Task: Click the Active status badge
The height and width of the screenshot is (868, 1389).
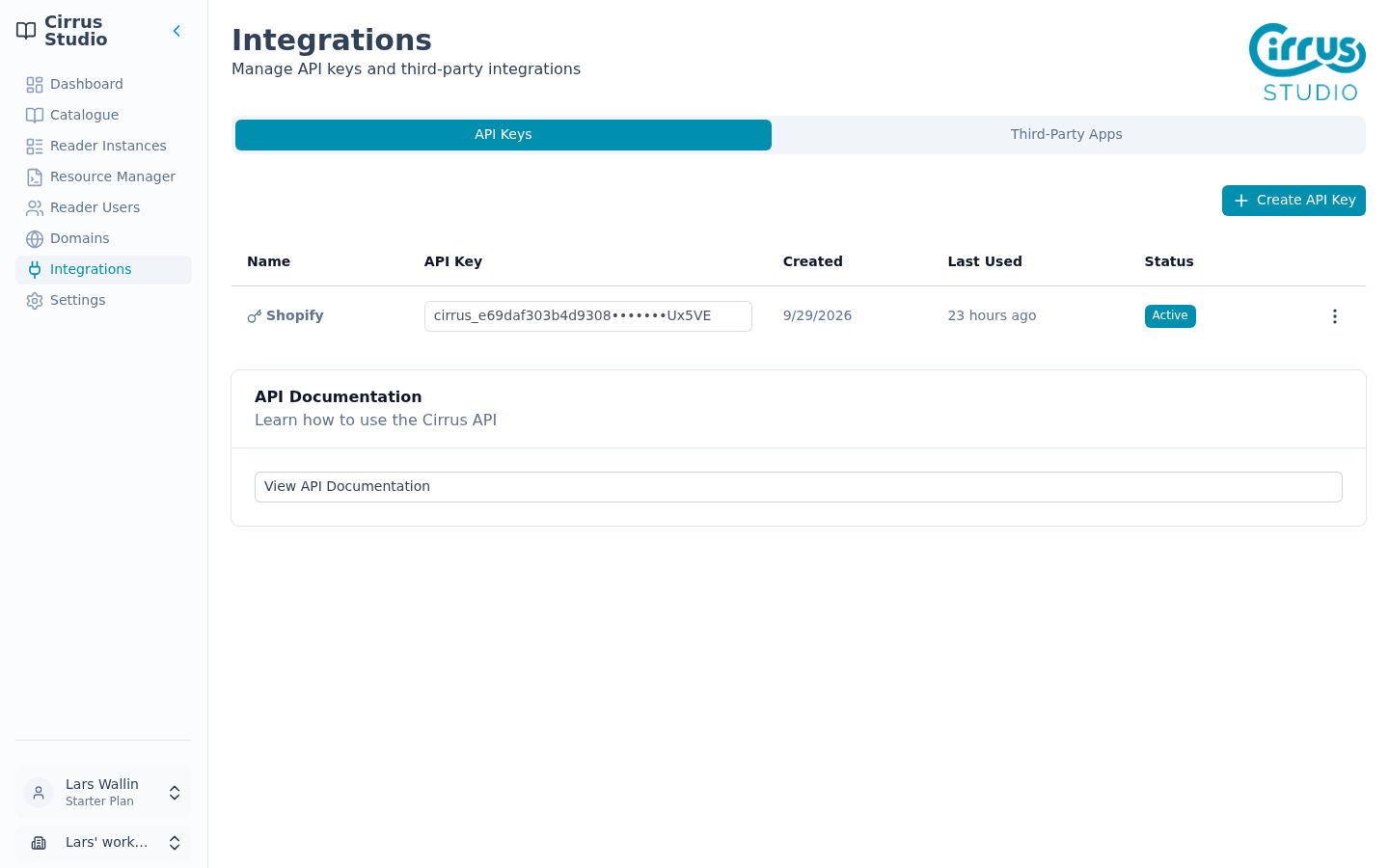Action: (x=1170, y=316)
